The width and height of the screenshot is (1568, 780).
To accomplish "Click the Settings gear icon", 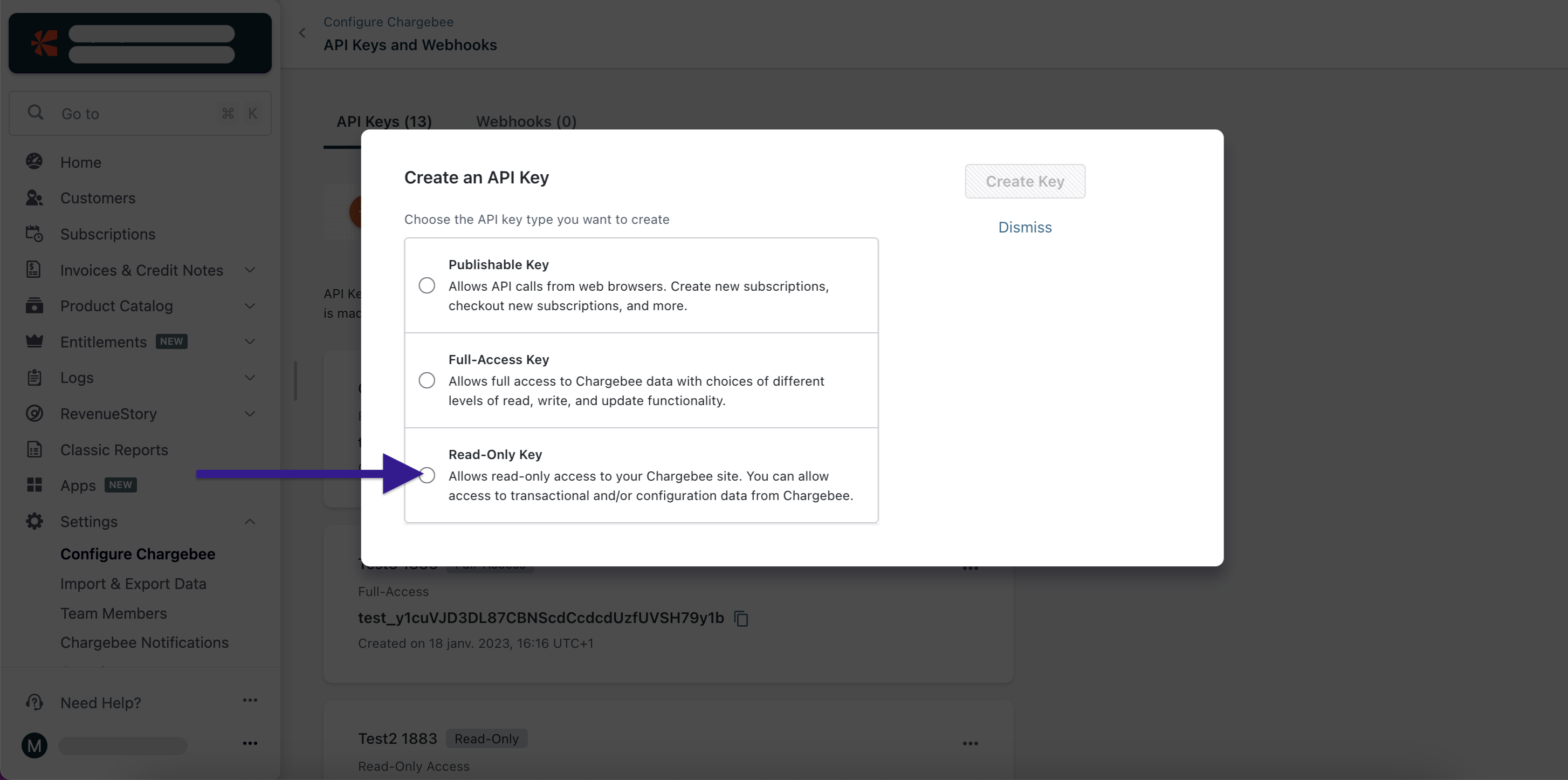I will (x=34, y=521).
